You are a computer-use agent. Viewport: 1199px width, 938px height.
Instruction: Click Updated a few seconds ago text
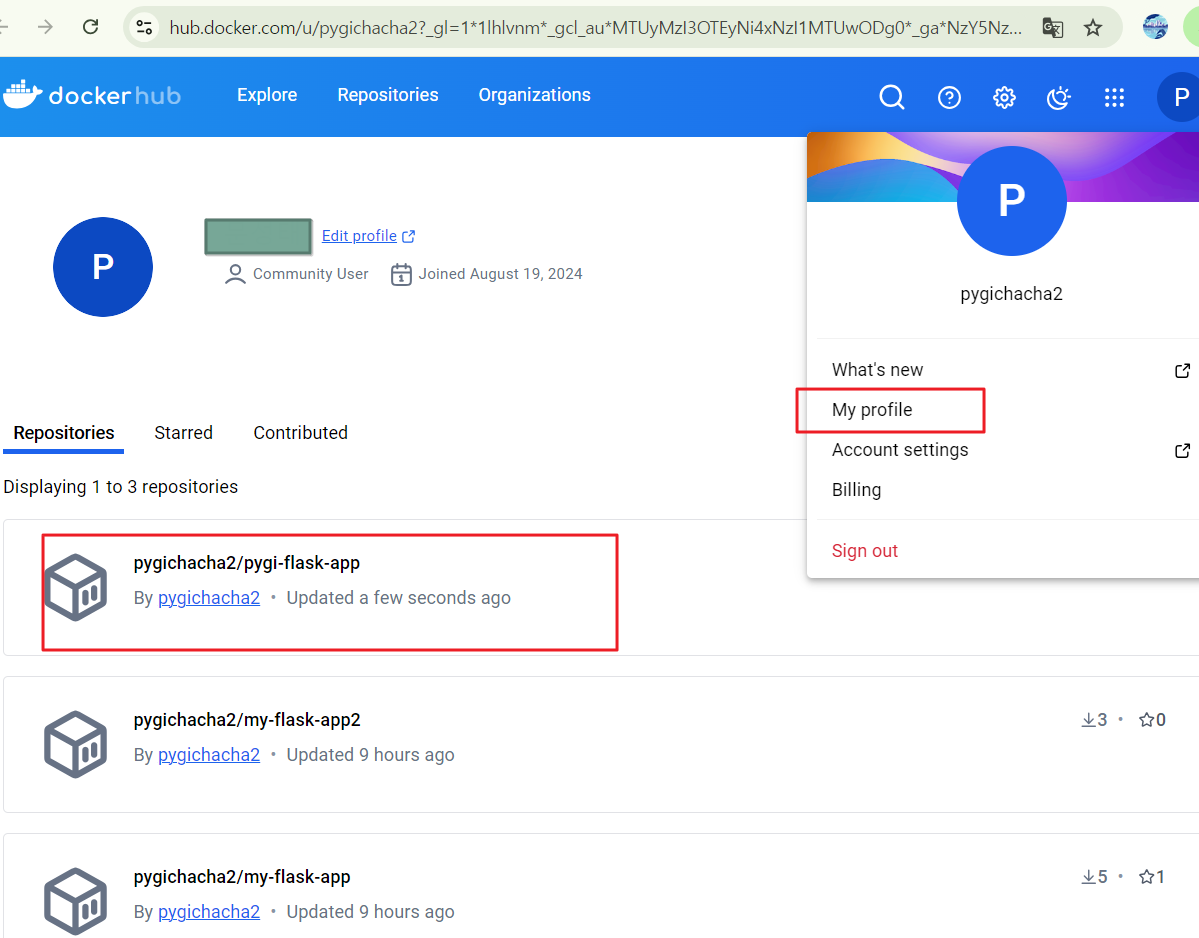[x=398, y=598]
